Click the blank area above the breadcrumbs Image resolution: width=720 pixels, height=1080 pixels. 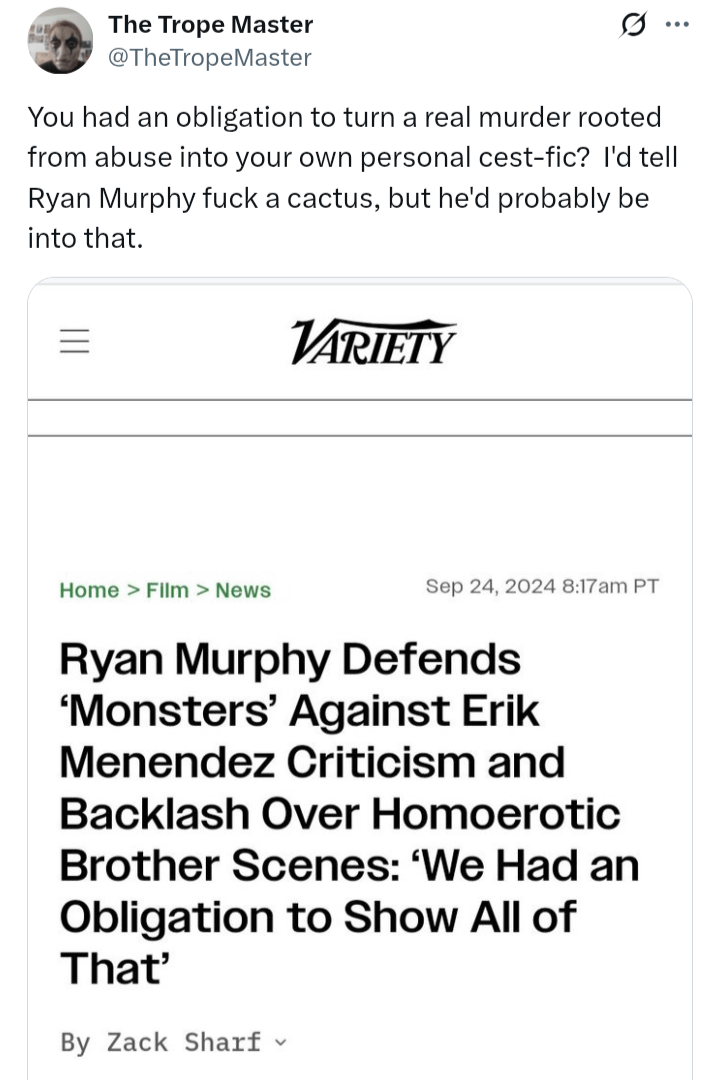coord(360,500)
